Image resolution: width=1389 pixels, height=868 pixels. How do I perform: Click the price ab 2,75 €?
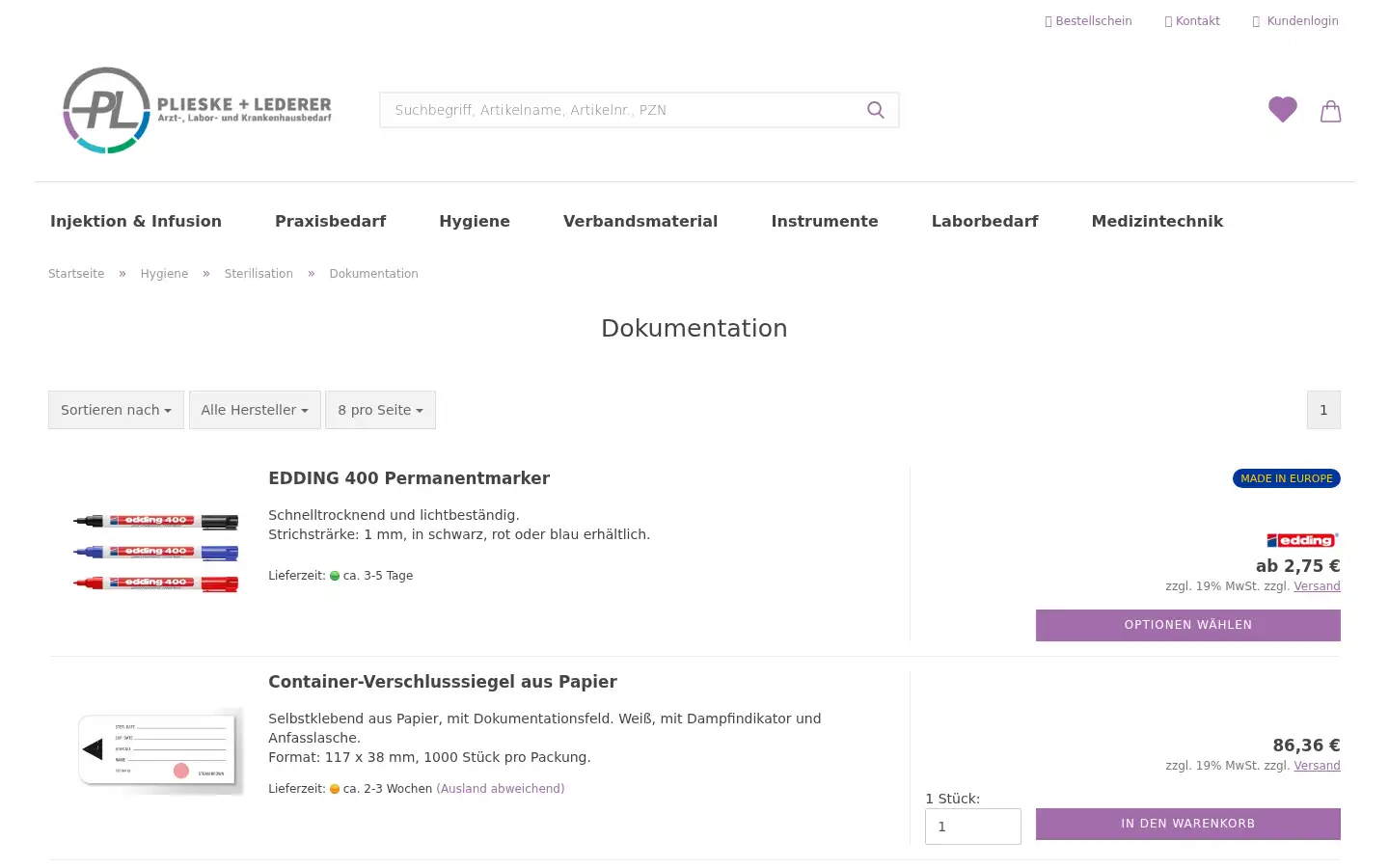pyautogui.click(x=1297, y=566)
